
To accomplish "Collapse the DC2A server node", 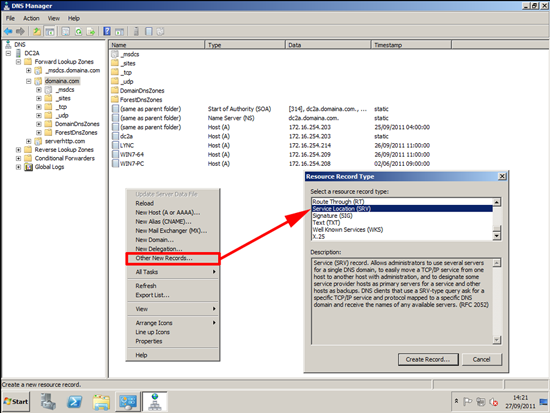I will point(8,53).
